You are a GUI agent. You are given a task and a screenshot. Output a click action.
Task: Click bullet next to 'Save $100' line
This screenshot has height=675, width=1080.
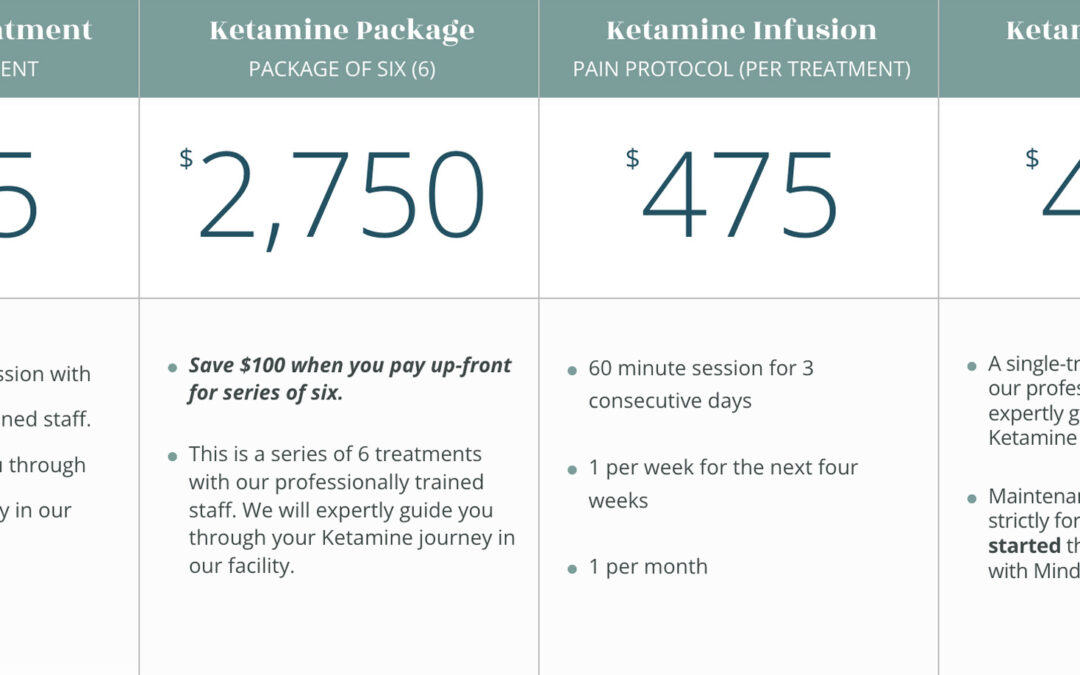(172, 368)
